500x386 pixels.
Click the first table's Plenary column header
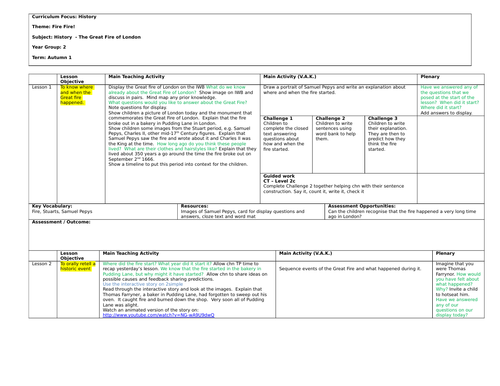pos(430,77)
